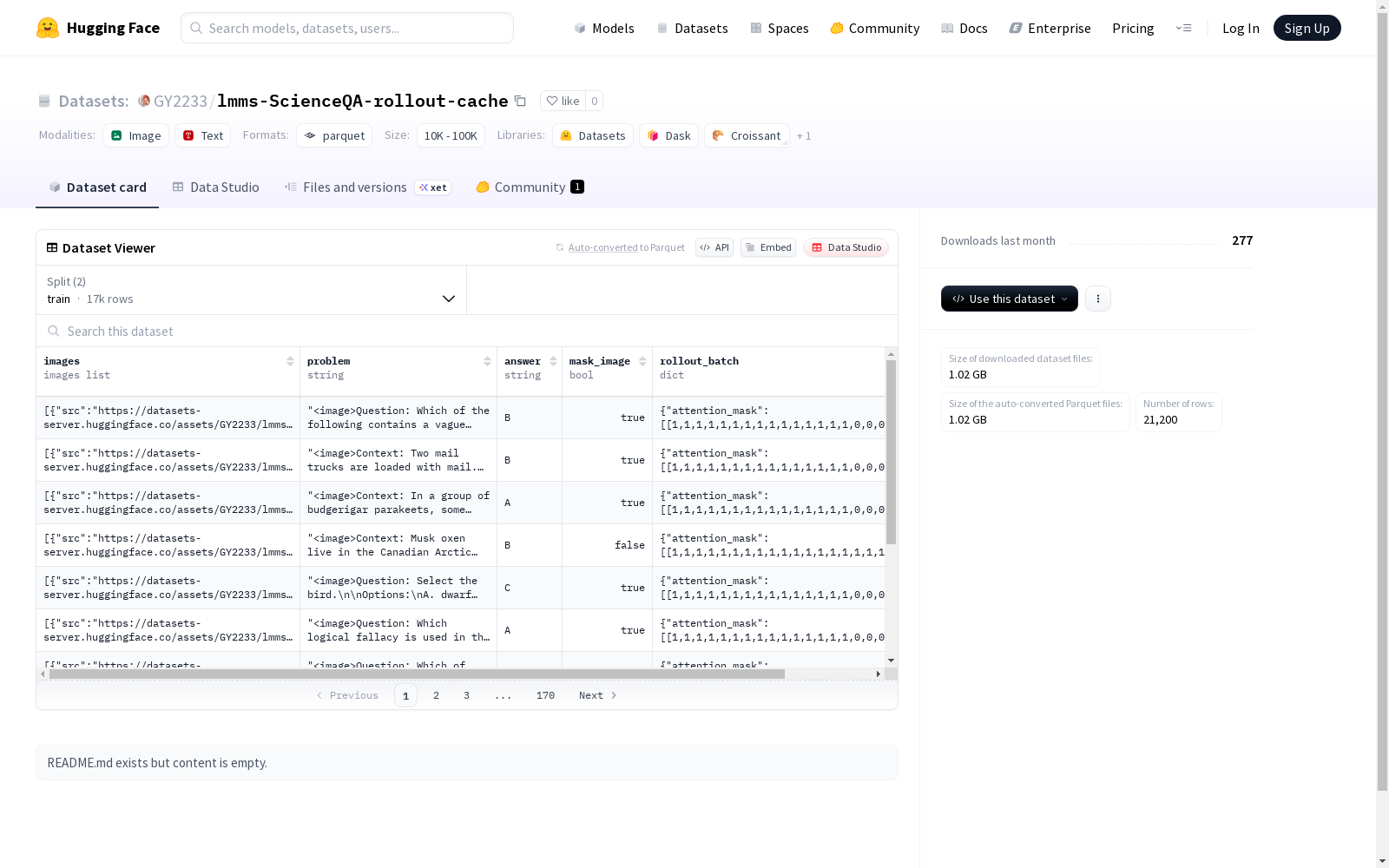Sort by mask_image column sort icon
The image size is (1389, 868).
(642, 361)
